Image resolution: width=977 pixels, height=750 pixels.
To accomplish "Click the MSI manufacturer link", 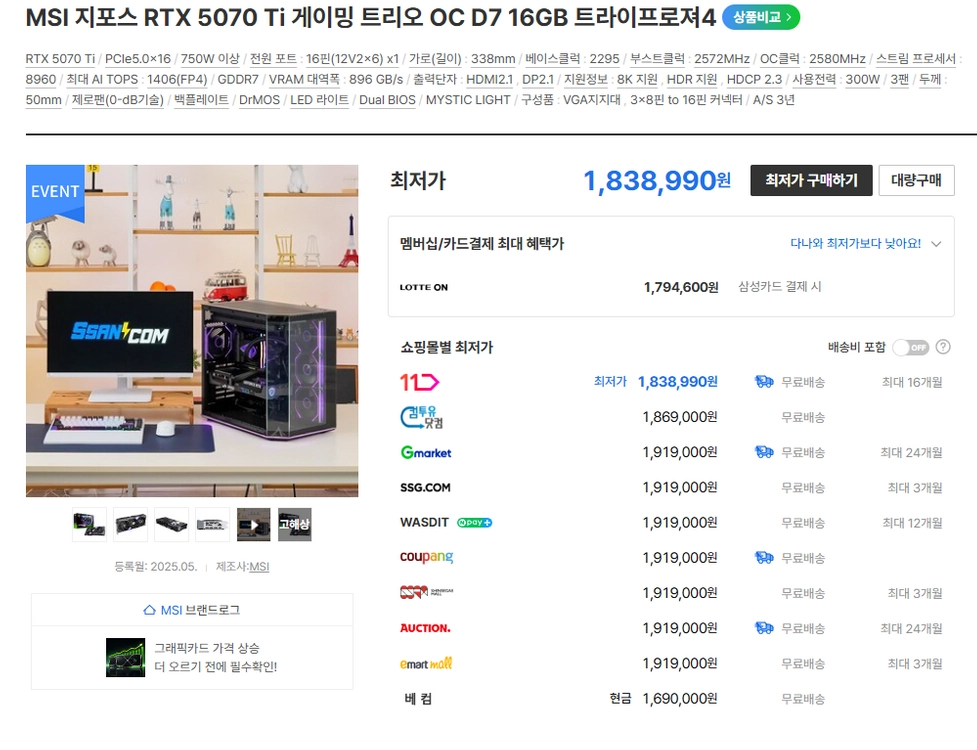I will tap(259, 567).
